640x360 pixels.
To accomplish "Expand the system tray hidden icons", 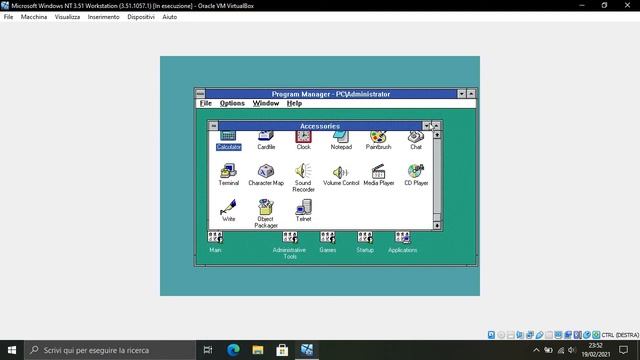I will [x=536, y=350].
